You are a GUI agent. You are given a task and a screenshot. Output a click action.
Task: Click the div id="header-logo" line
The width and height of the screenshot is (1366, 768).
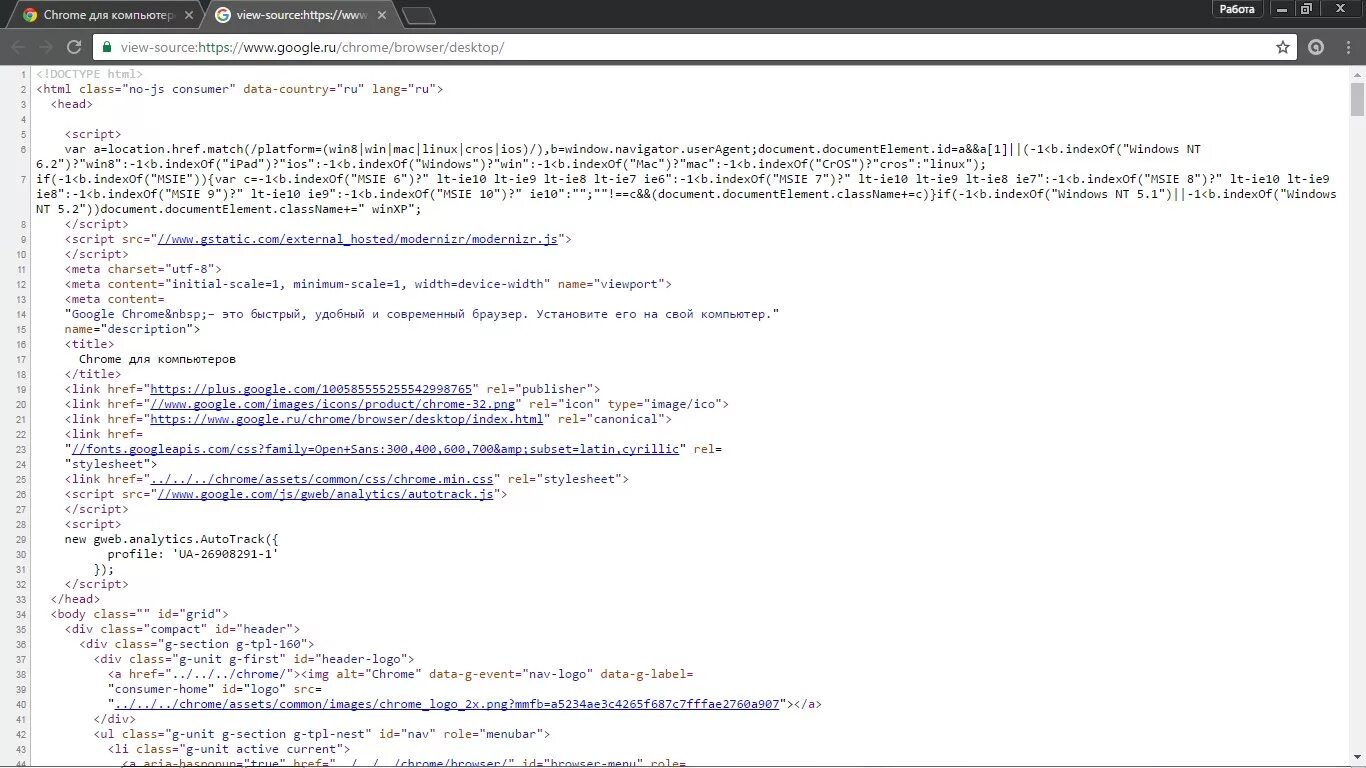pyautogui.click(x=254, y=659)
